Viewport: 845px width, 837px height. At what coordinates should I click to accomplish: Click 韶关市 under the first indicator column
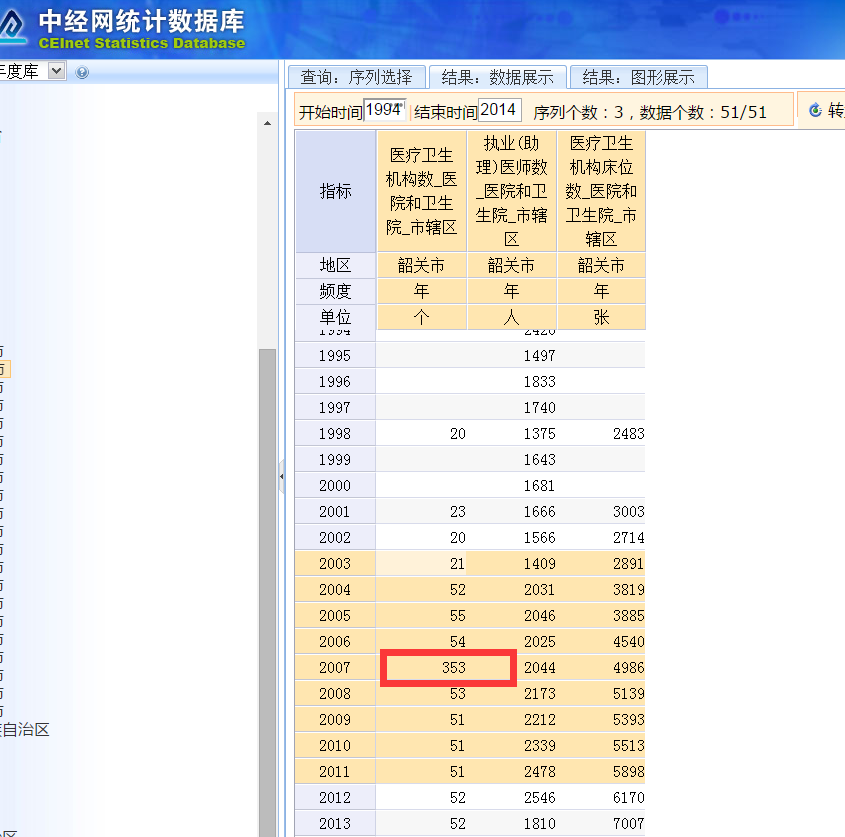[421, 265]
